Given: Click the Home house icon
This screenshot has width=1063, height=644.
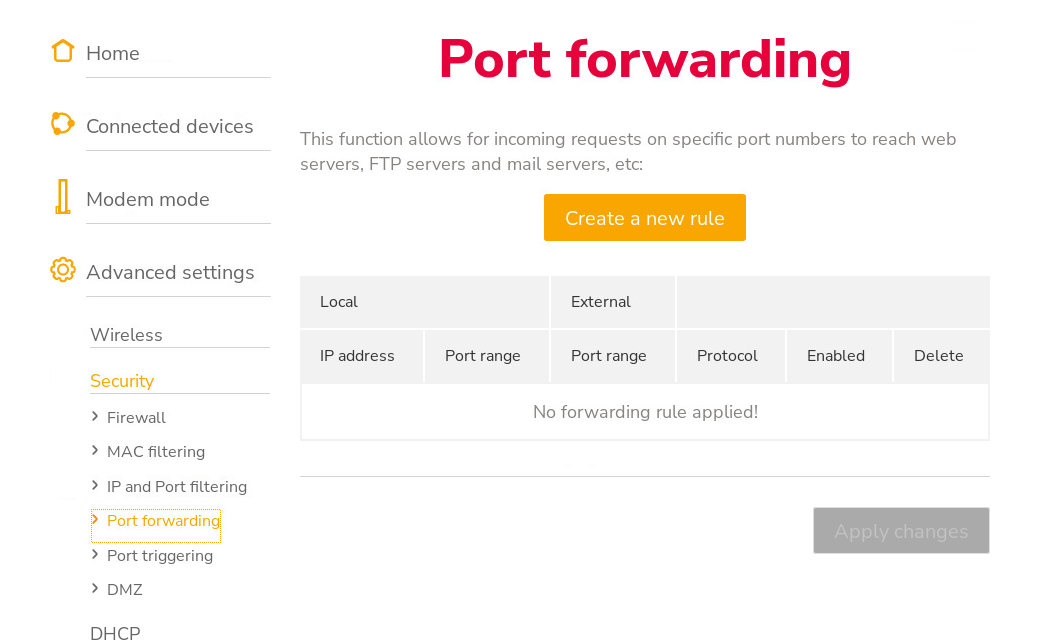Looking at the screenshot, I should (x=63, y=51).
